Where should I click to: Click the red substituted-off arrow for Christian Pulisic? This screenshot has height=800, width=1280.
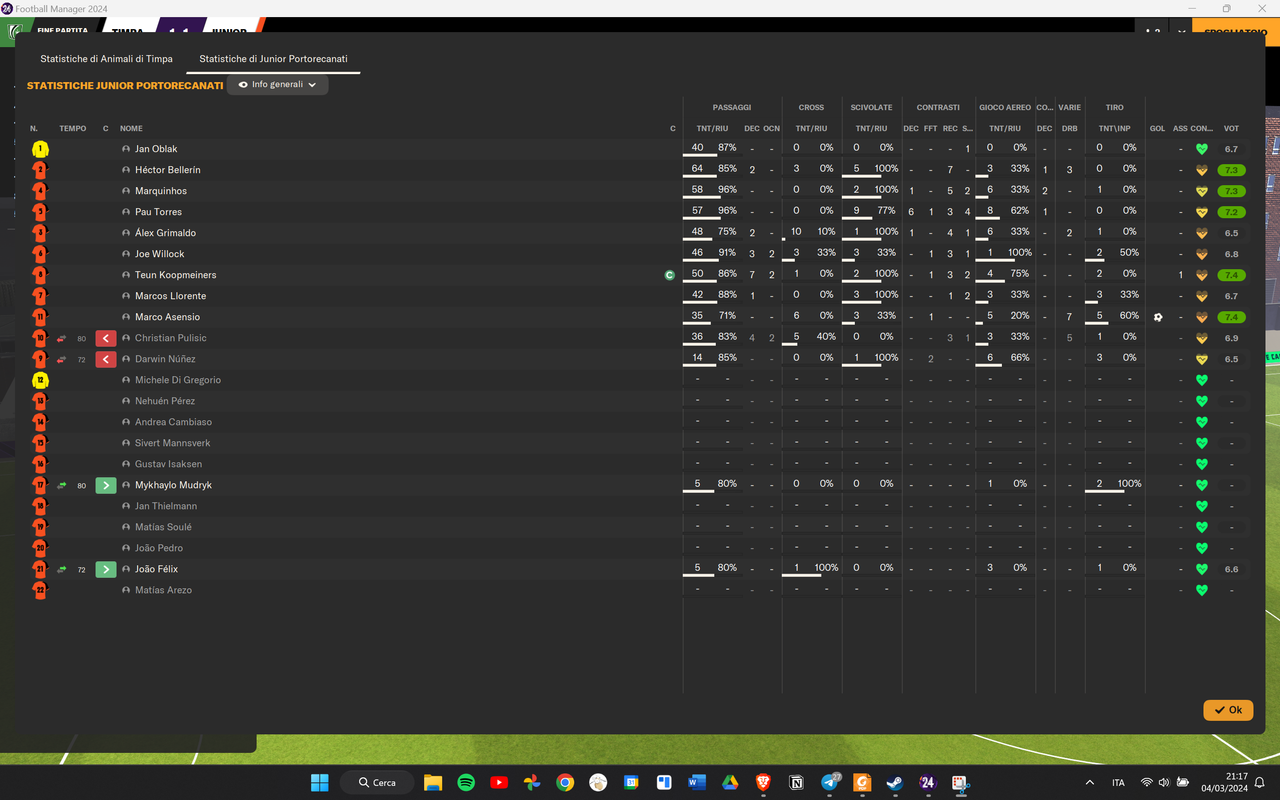62,338
